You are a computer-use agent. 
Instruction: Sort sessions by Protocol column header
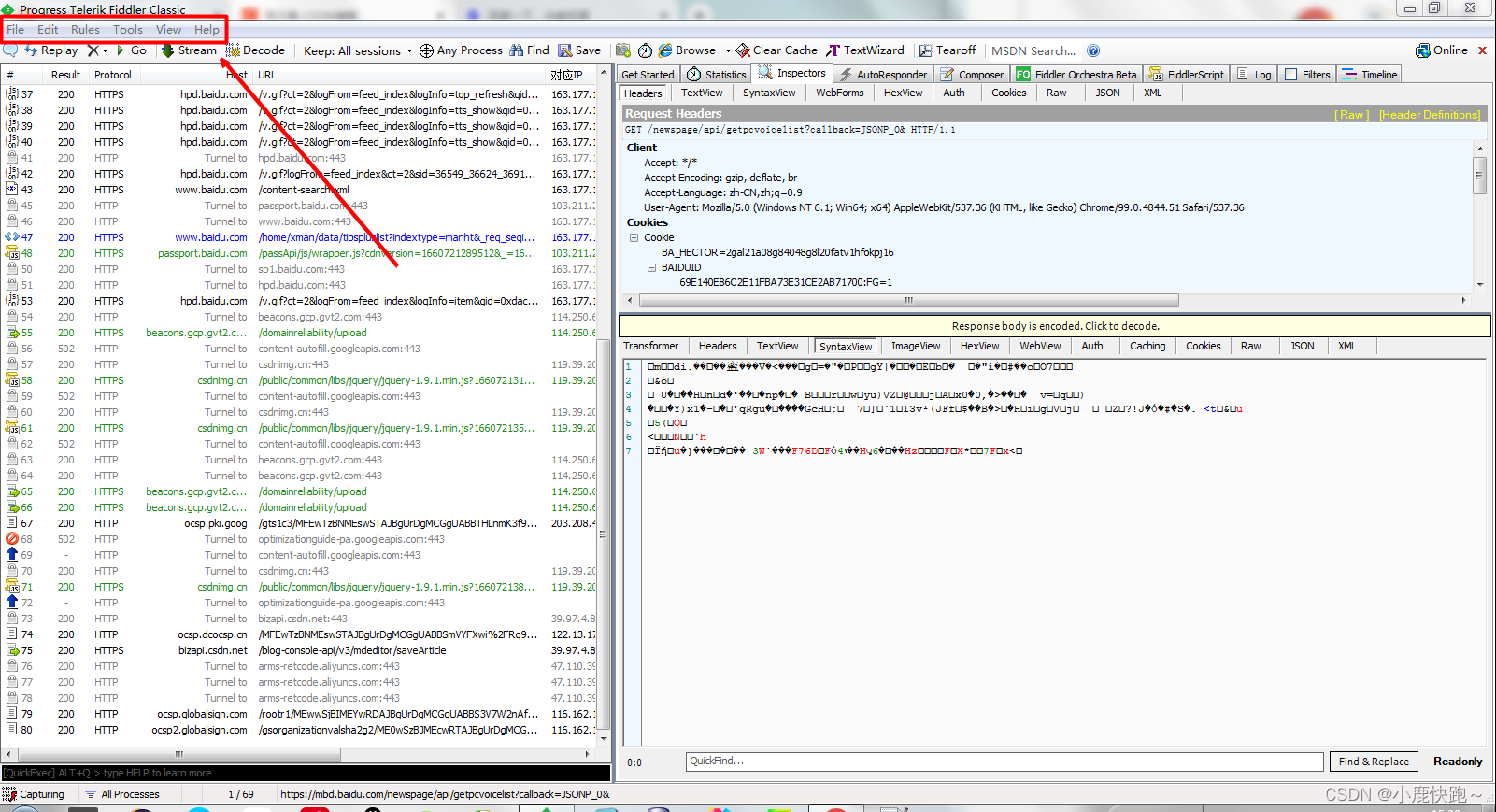pos(113,75)
